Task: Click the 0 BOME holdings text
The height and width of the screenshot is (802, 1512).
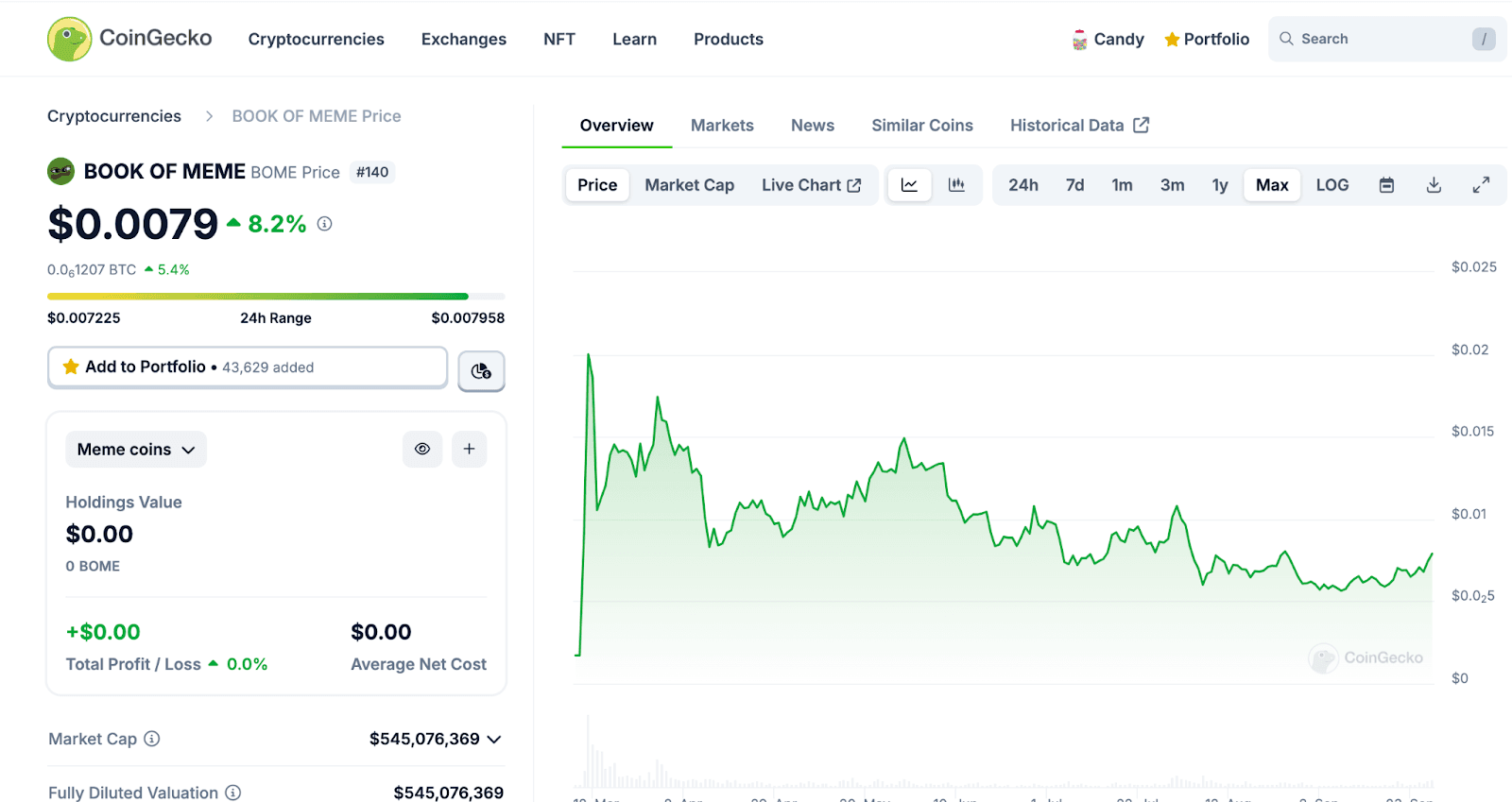Action: point(93,566)
